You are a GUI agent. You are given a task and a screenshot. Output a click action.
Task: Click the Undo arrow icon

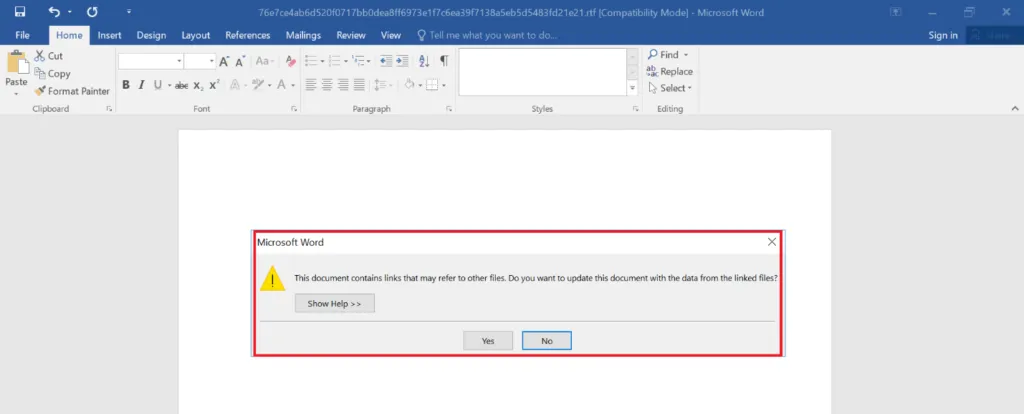coord(54,12)
